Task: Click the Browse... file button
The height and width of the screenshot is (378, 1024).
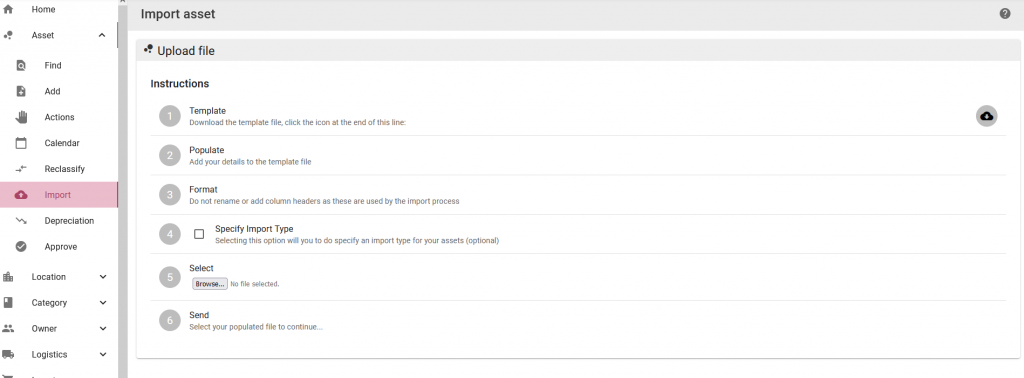Action: coord(210,284)
